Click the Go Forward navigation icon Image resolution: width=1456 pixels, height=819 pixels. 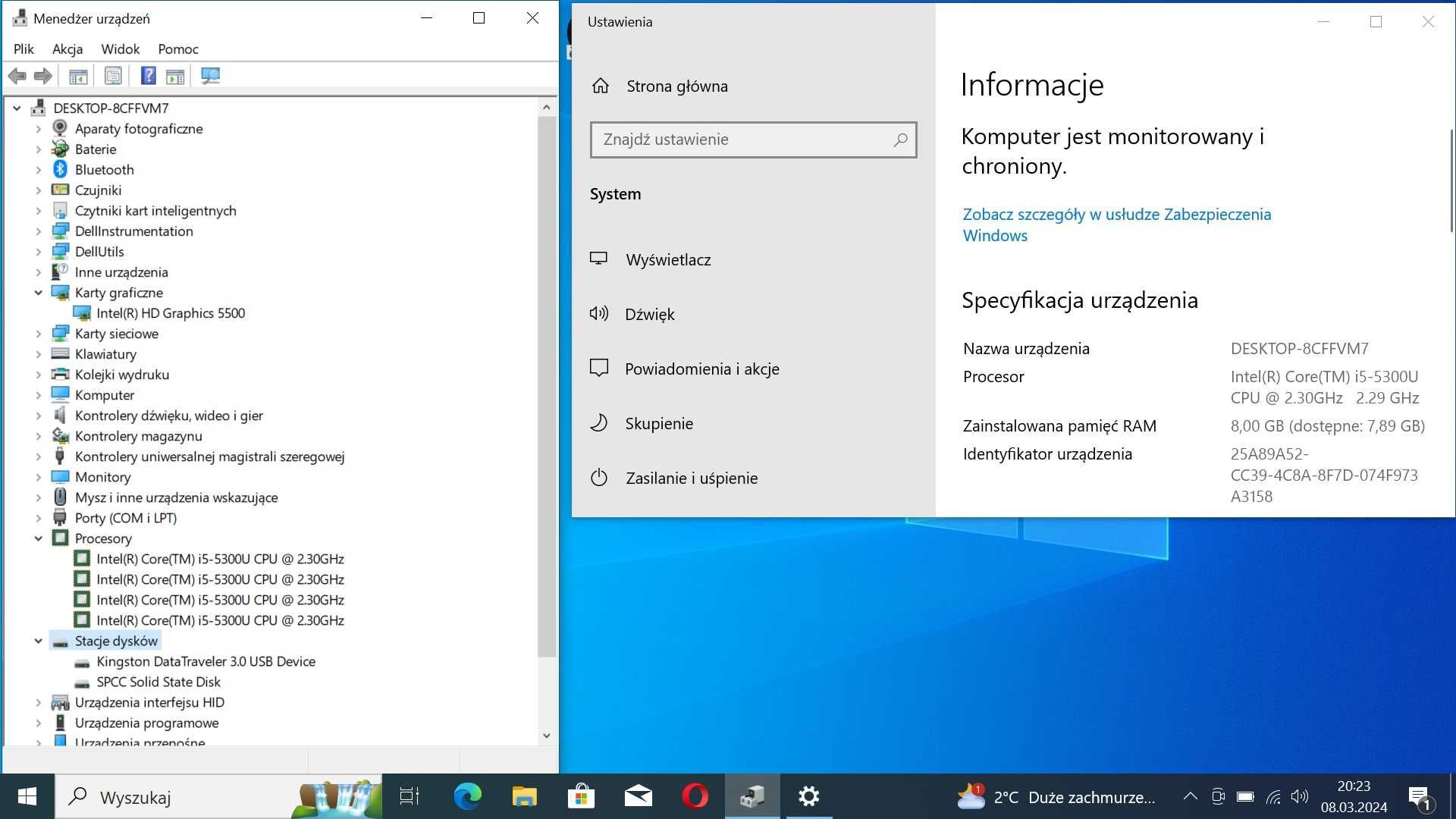coord(42,75)
